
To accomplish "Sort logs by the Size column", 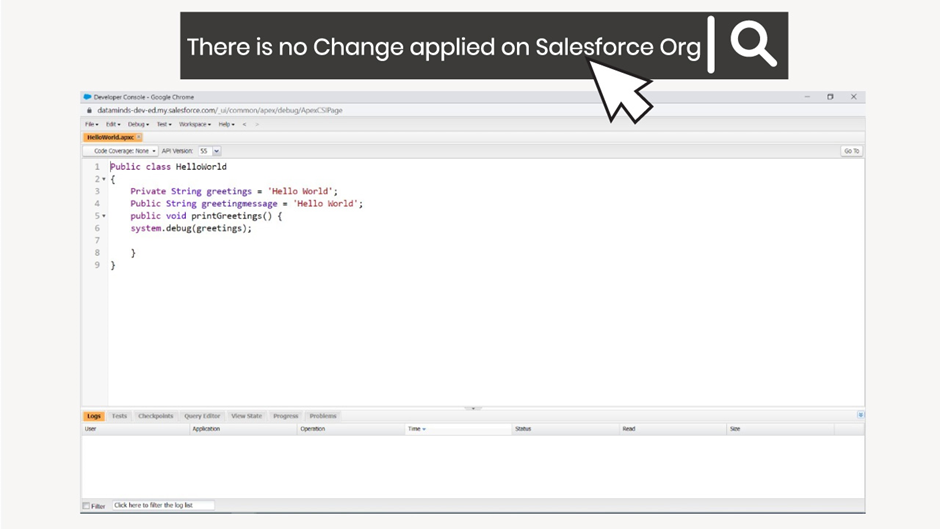I will (x=781, y=429).
